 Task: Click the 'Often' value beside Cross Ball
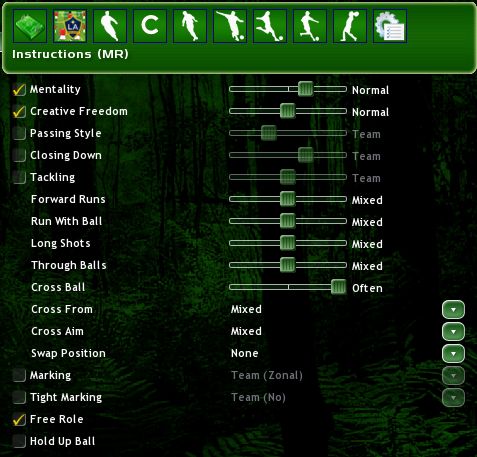[x=367, y=288]
